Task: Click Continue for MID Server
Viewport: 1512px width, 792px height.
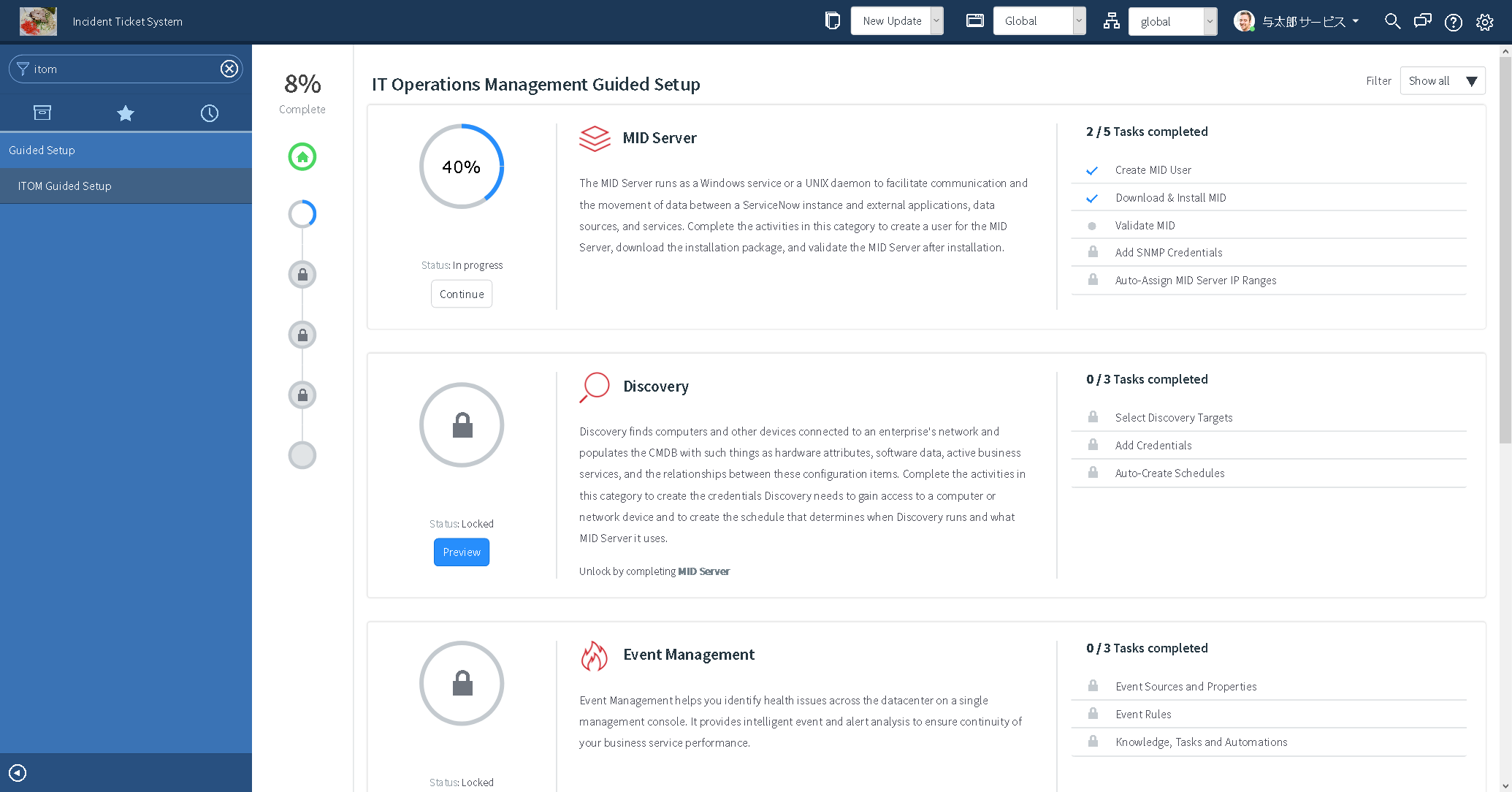Action: click(x=462, y=294)
